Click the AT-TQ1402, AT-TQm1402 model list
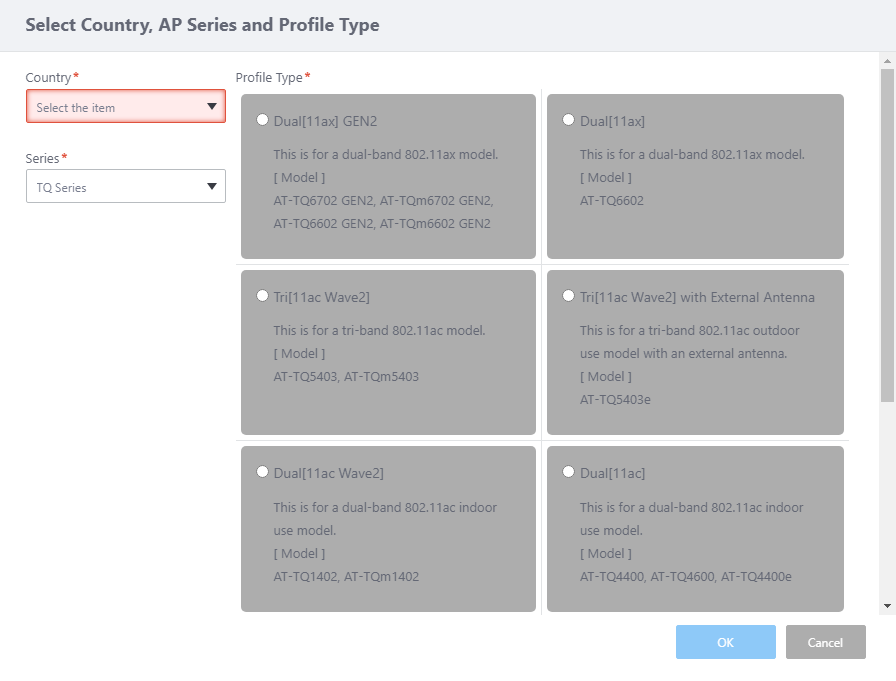 pyautogui.click(x=346, y=577)
